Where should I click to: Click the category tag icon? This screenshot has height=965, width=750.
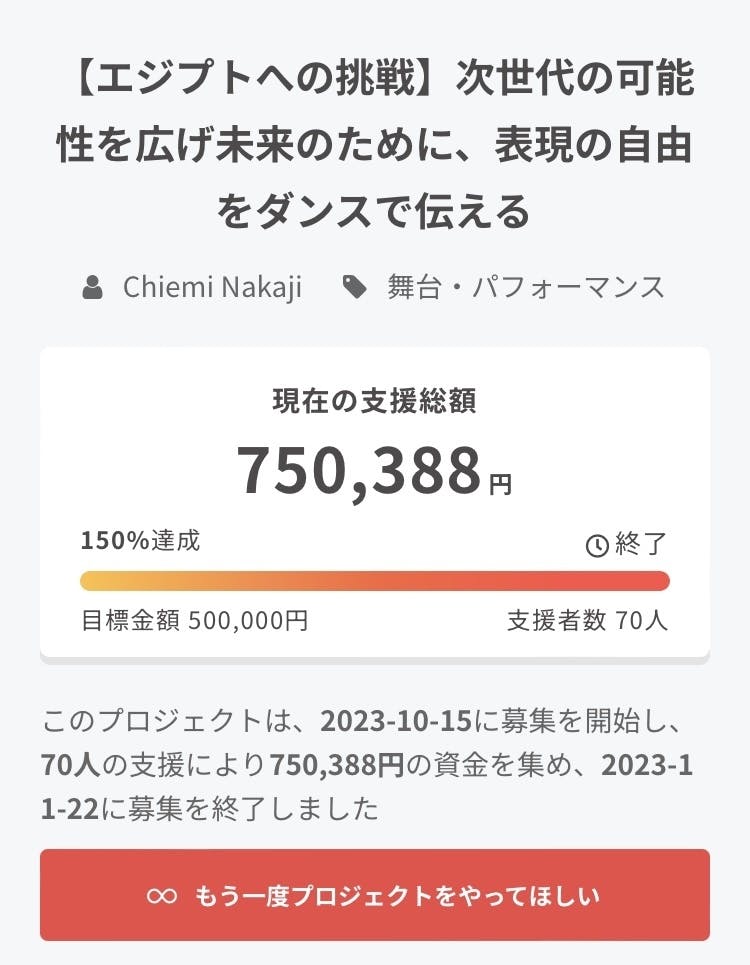pyautogui.click(x=355, y=288)
